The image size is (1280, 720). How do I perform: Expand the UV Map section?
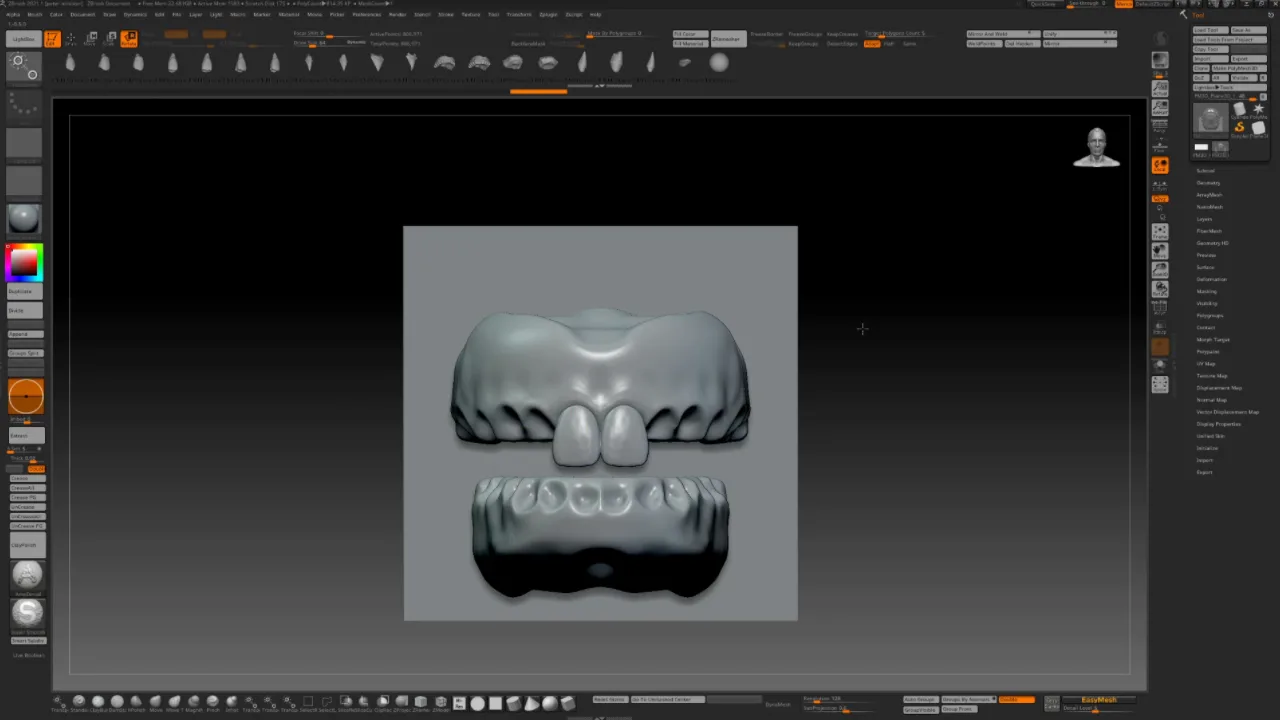[x=1205, y=364]
